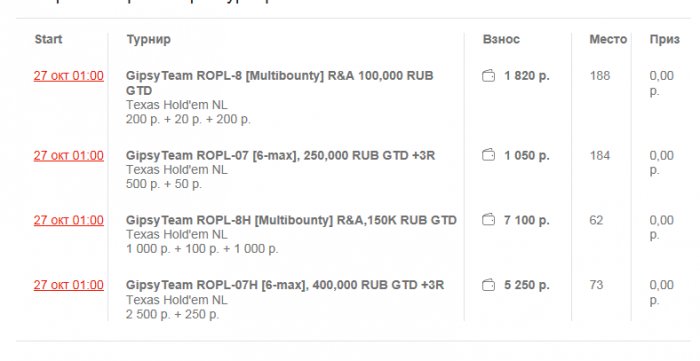Click the Взнос column header
The image size is (700, 361).
click(501, 39)
